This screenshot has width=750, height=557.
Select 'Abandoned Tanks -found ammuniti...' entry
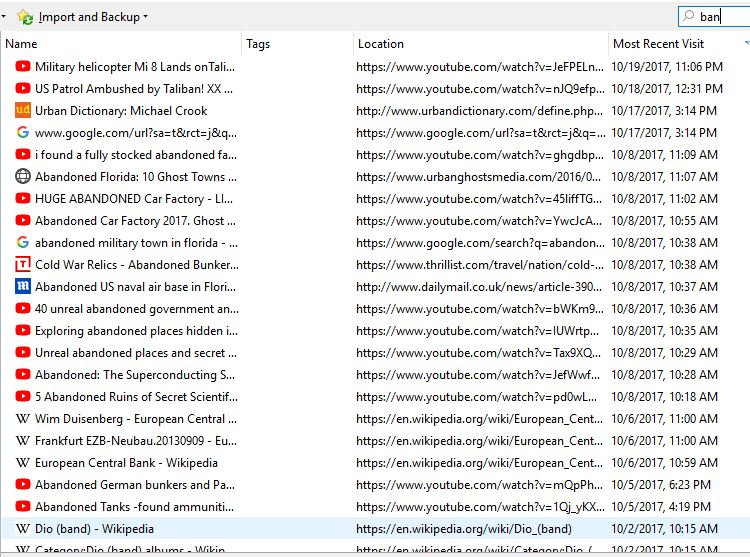point(134,507)
